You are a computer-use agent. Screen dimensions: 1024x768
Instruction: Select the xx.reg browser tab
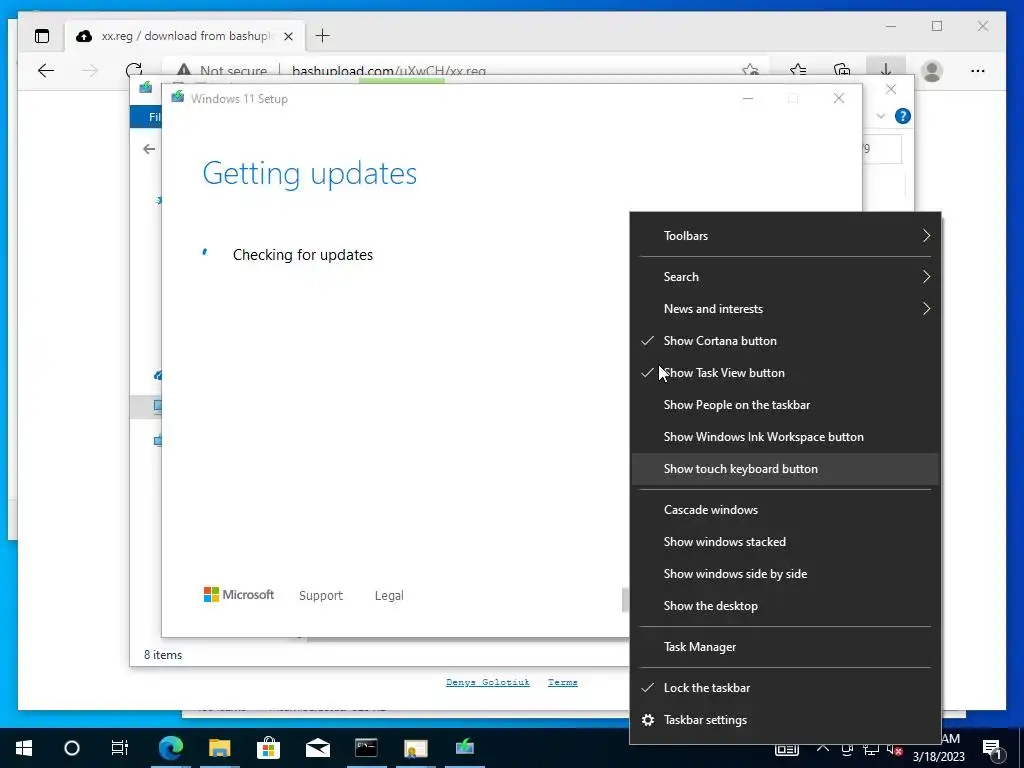pyautogui.click(x=184, y=36)
